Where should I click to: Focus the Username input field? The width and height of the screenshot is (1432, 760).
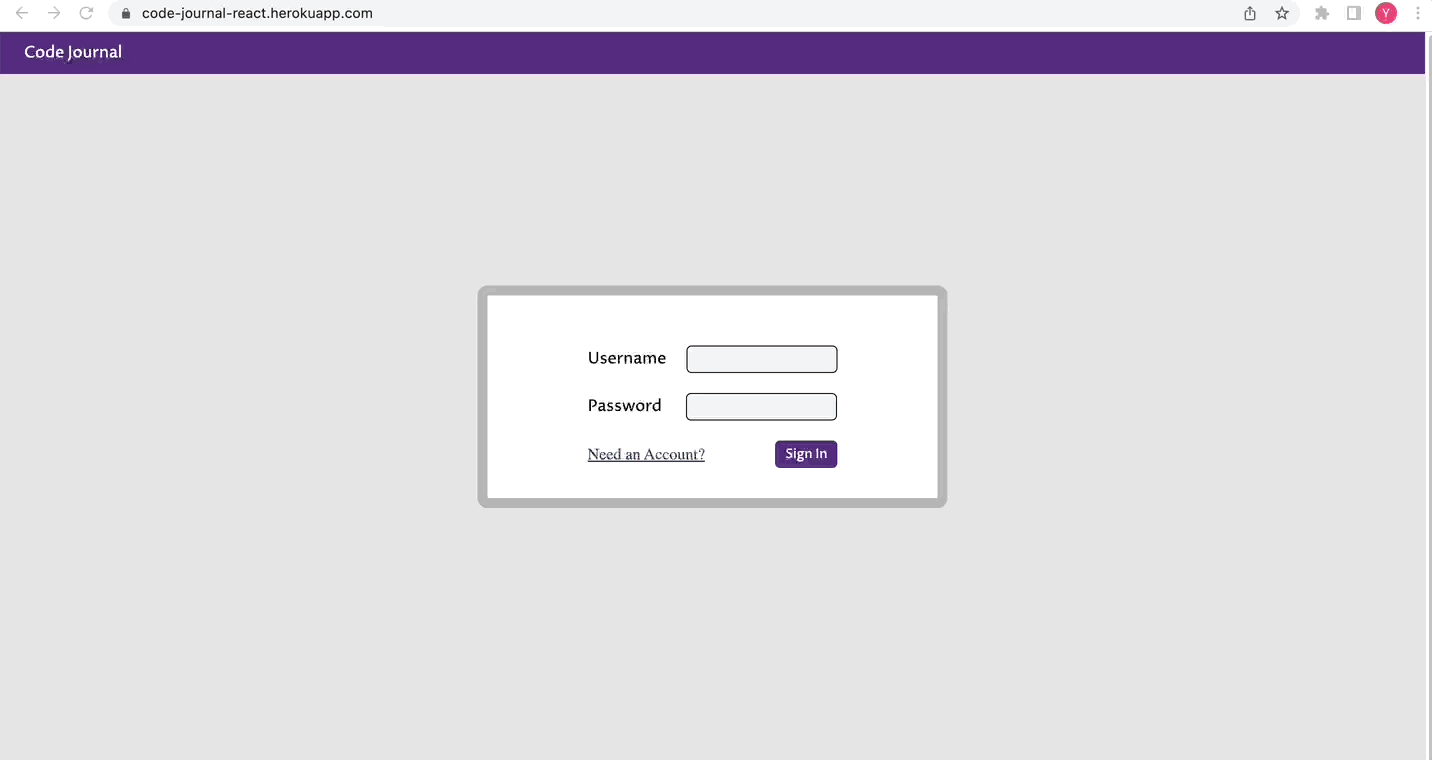(x=762, y=359)
